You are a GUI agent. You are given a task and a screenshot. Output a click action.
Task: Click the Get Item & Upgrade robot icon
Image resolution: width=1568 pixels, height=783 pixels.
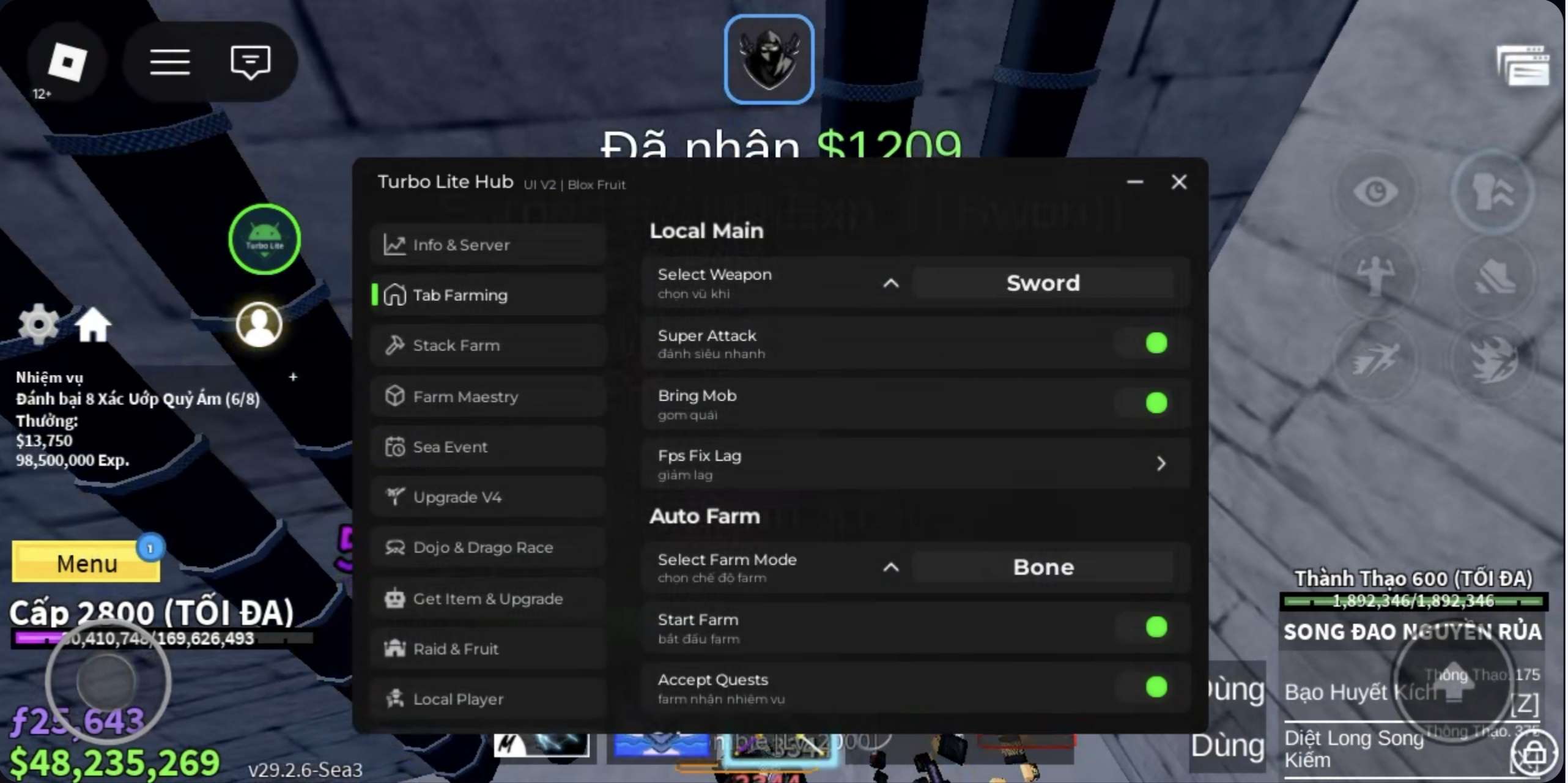point(394,598)
